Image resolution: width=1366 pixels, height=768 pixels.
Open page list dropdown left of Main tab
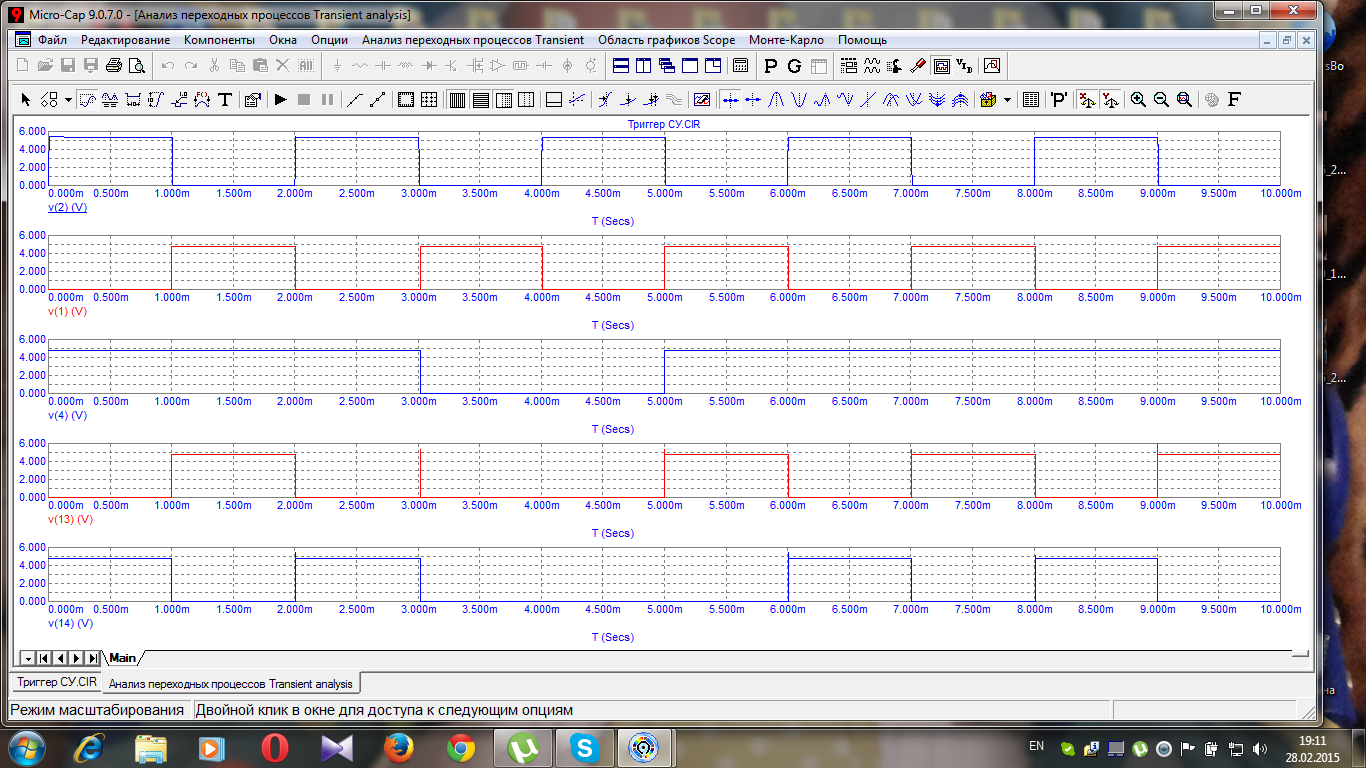click(x=28, y=658)
